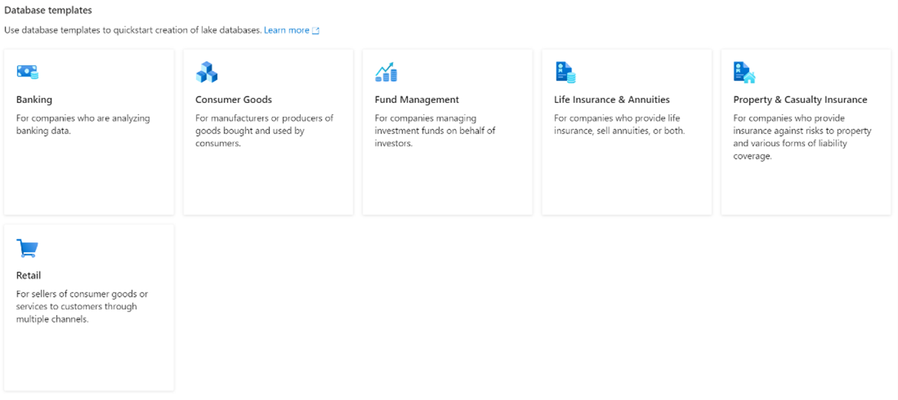Viewport: 898px width, 400px height.
Task: Click the Banking card description text
Action: click(75, 124)
